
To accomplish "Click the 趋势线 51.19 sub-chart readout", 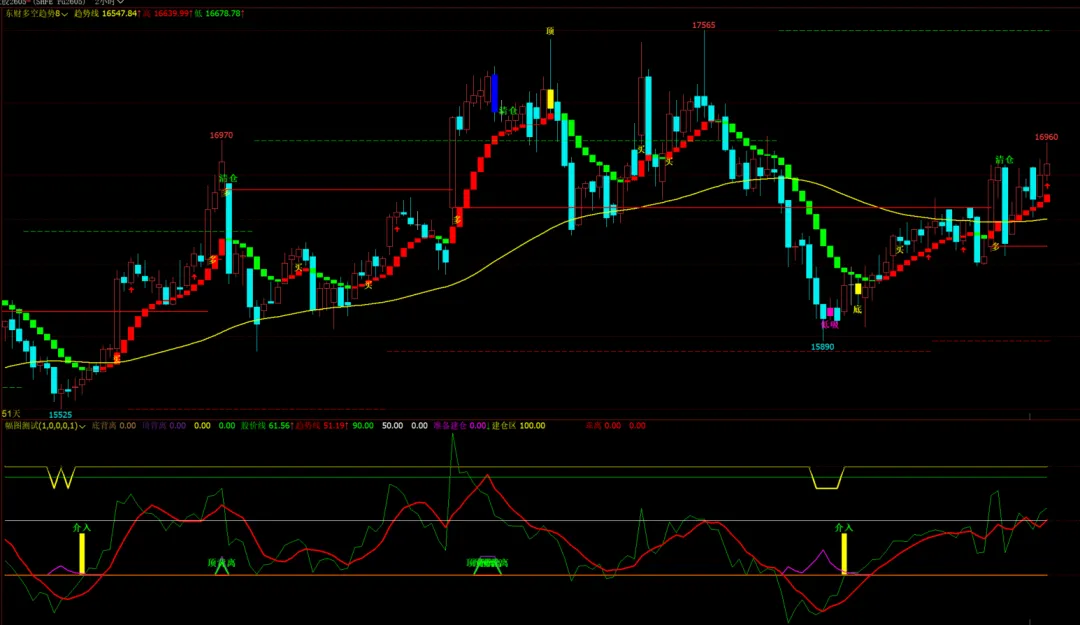I will [322, 426].
